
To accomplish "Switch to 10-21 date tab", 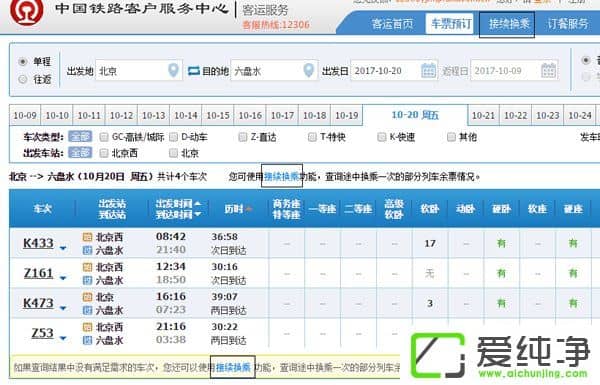I will tap(483, 116).
